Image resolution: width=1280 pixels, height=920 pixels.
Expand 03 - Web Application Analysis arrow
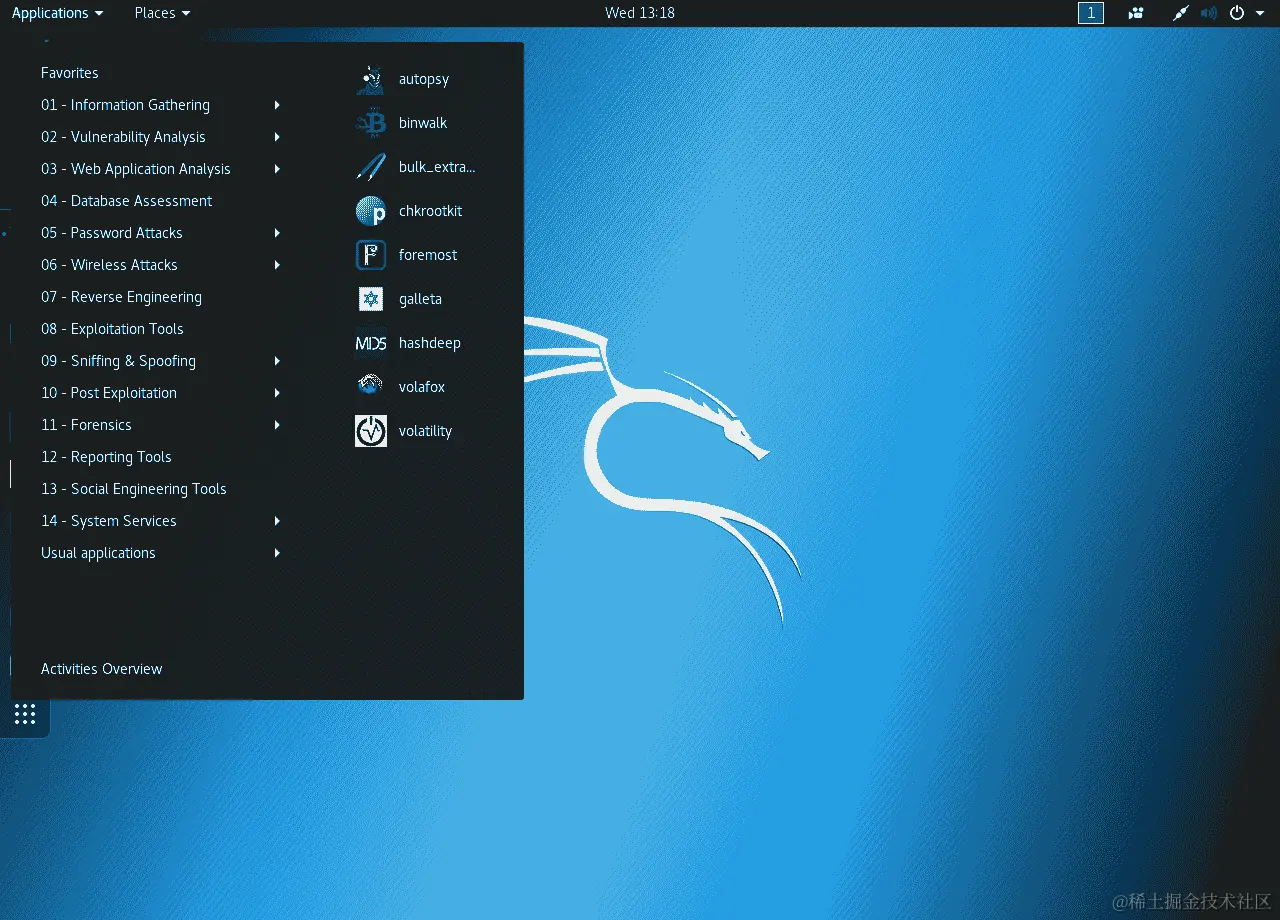click(x=277, y=169)
